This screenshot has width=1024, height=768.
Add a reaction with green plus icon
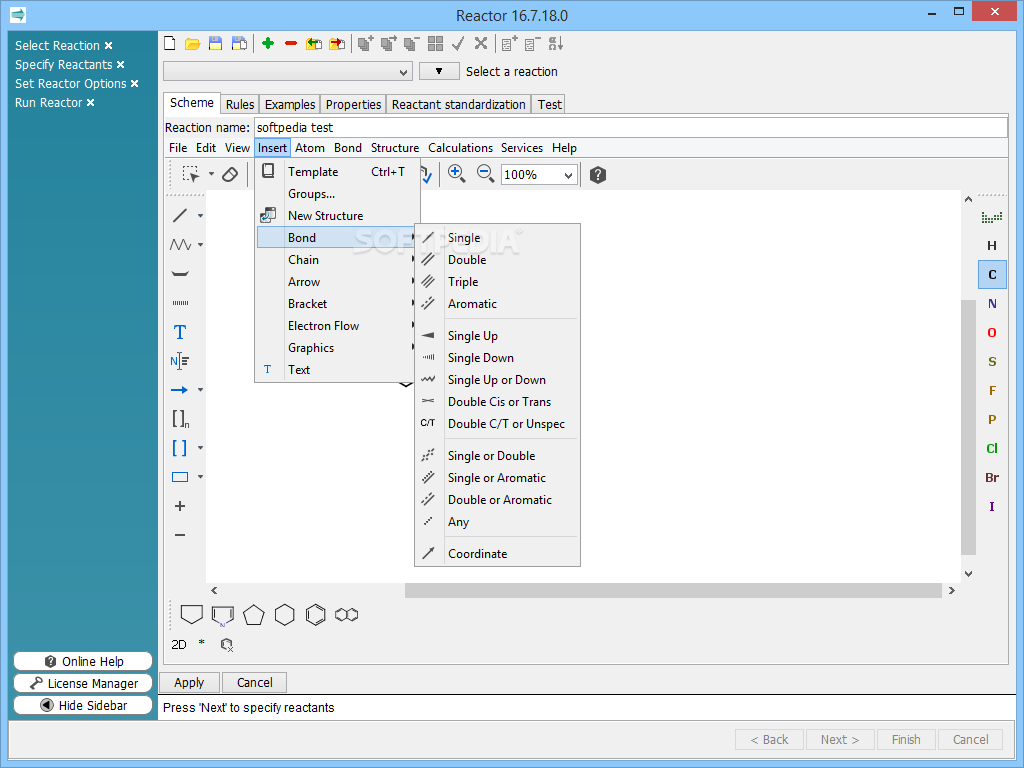click(x=267, y=44)
